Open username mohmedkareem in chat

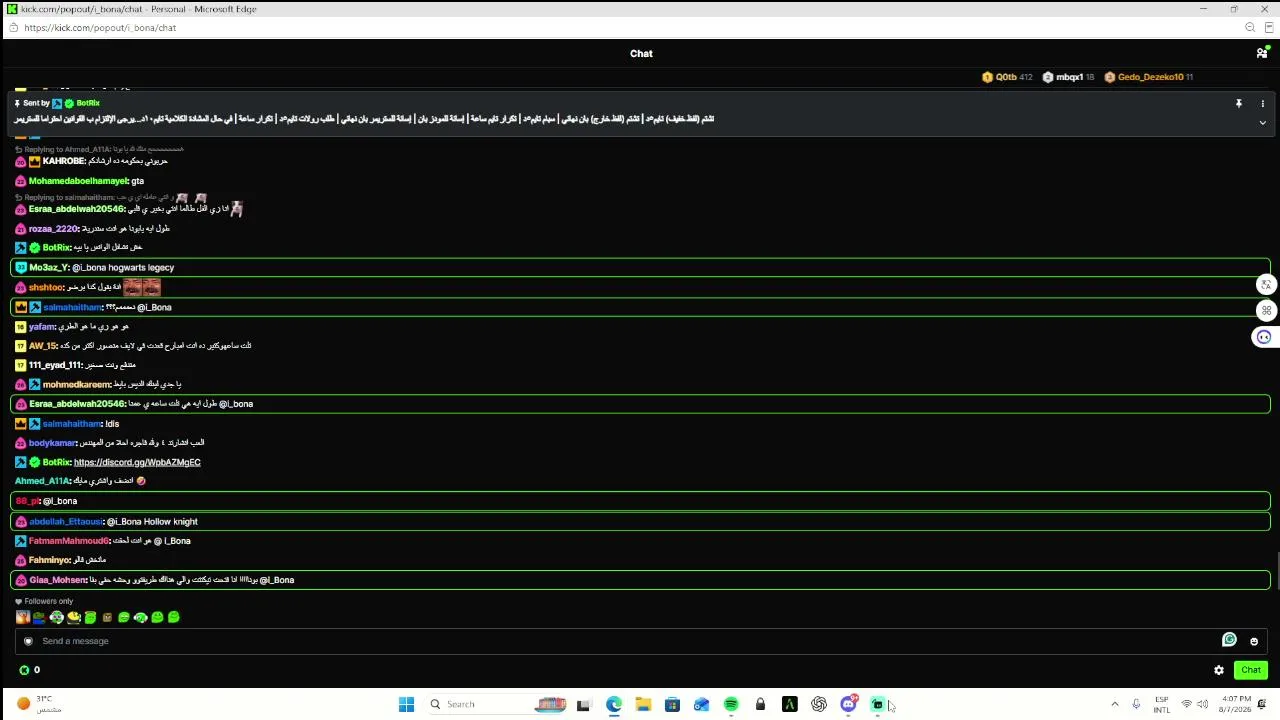click(76, 384)
